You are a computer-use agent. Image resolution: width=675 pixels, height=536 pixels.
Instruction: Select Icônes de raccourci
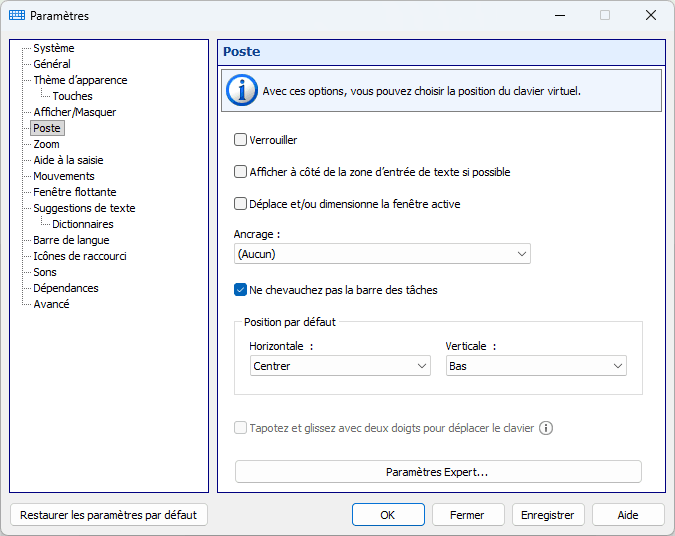pyautogui.click(x=80, y=256)
